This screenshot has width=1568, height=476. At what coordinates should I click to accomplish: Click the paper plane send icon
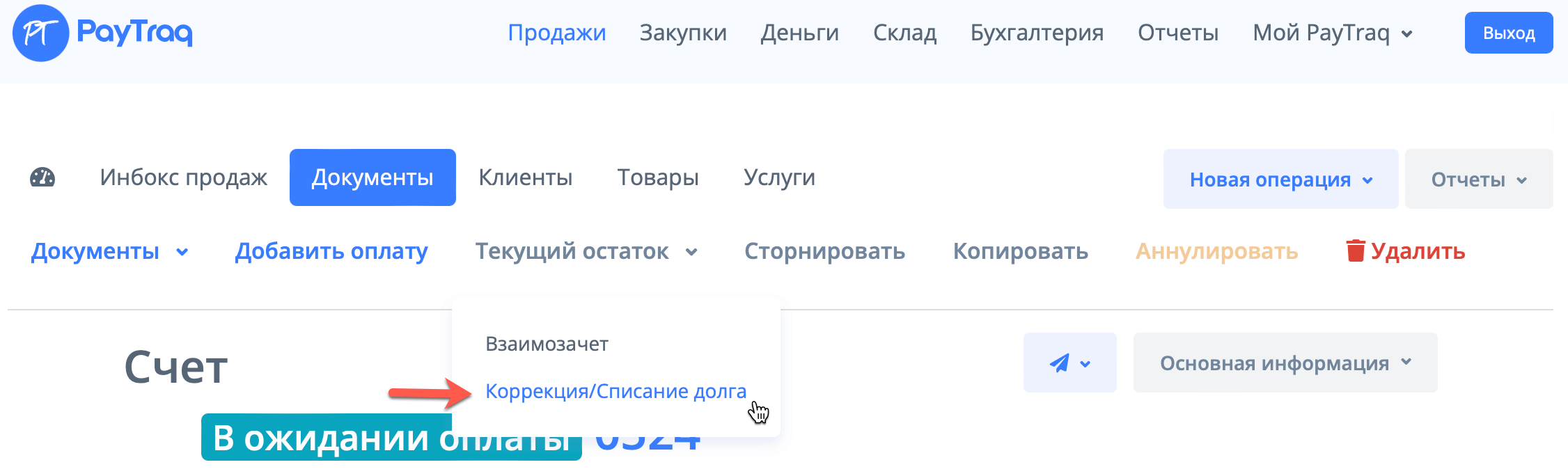[1059, 363]
